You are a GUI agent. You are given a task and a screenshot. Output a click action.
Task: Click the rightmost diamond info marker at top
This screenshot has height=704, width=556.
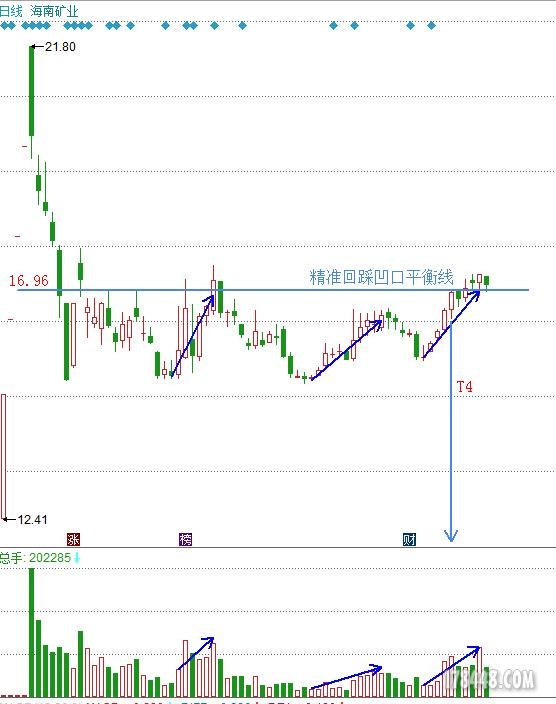pyautogui.click(x=431, y=26)
